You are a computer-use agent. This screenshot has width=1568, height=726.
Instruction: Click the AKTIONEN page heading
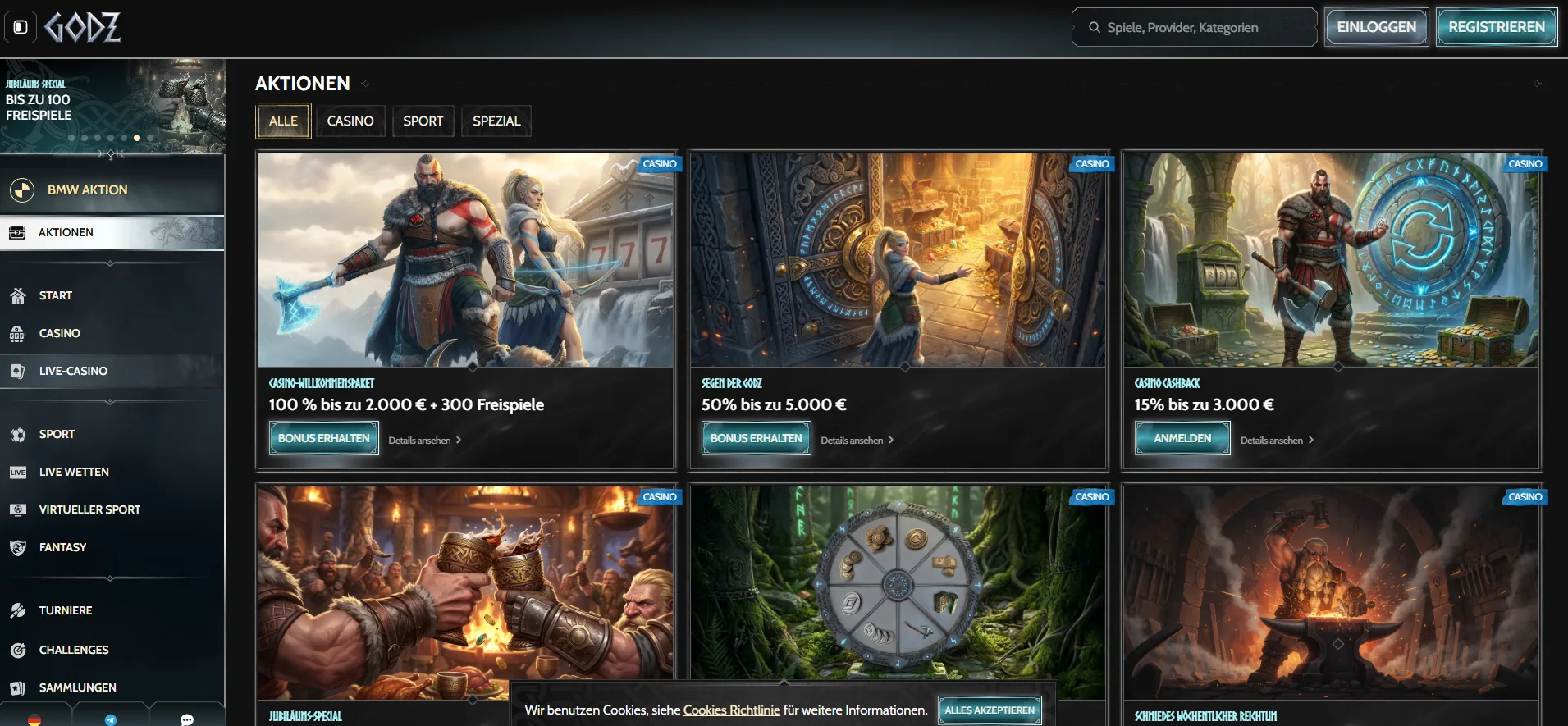point(303,84)
